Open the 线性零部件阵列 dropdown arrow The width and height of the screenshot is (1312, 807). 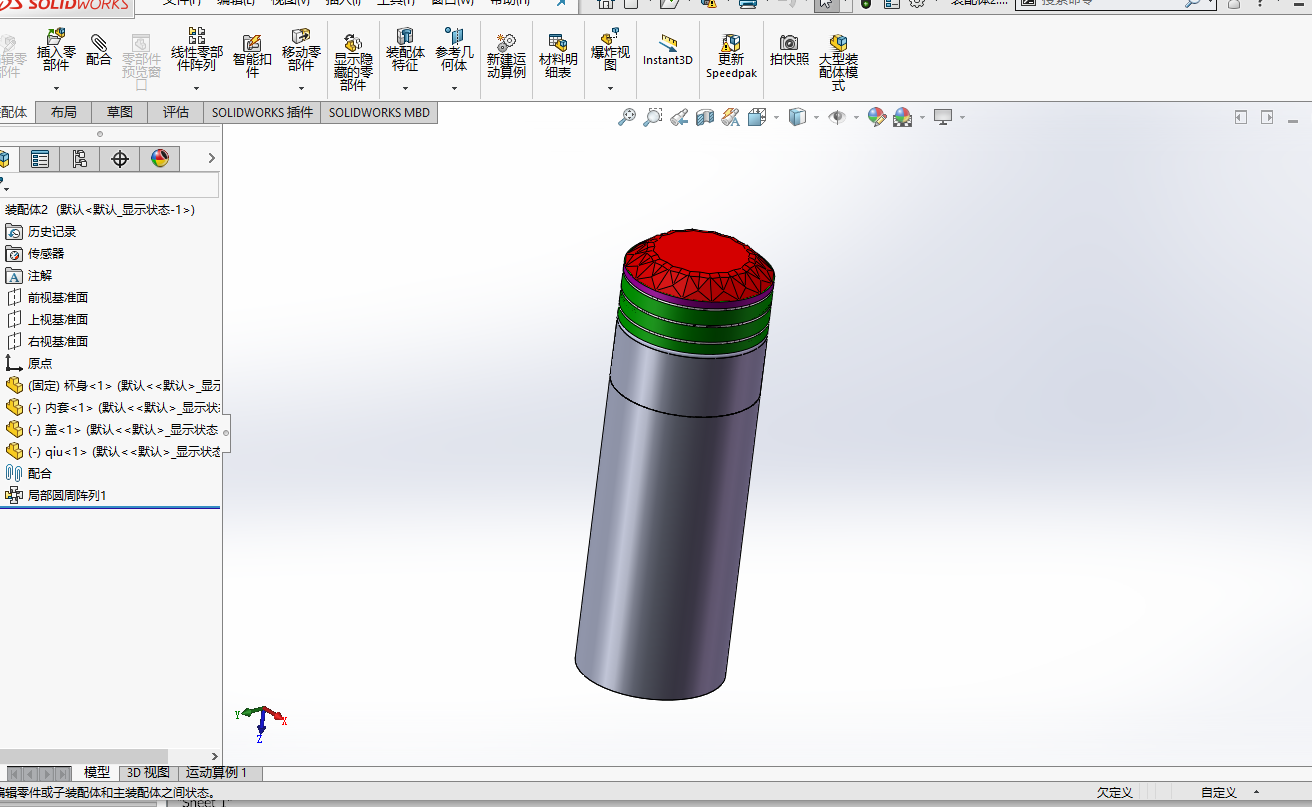coord(197,88)
